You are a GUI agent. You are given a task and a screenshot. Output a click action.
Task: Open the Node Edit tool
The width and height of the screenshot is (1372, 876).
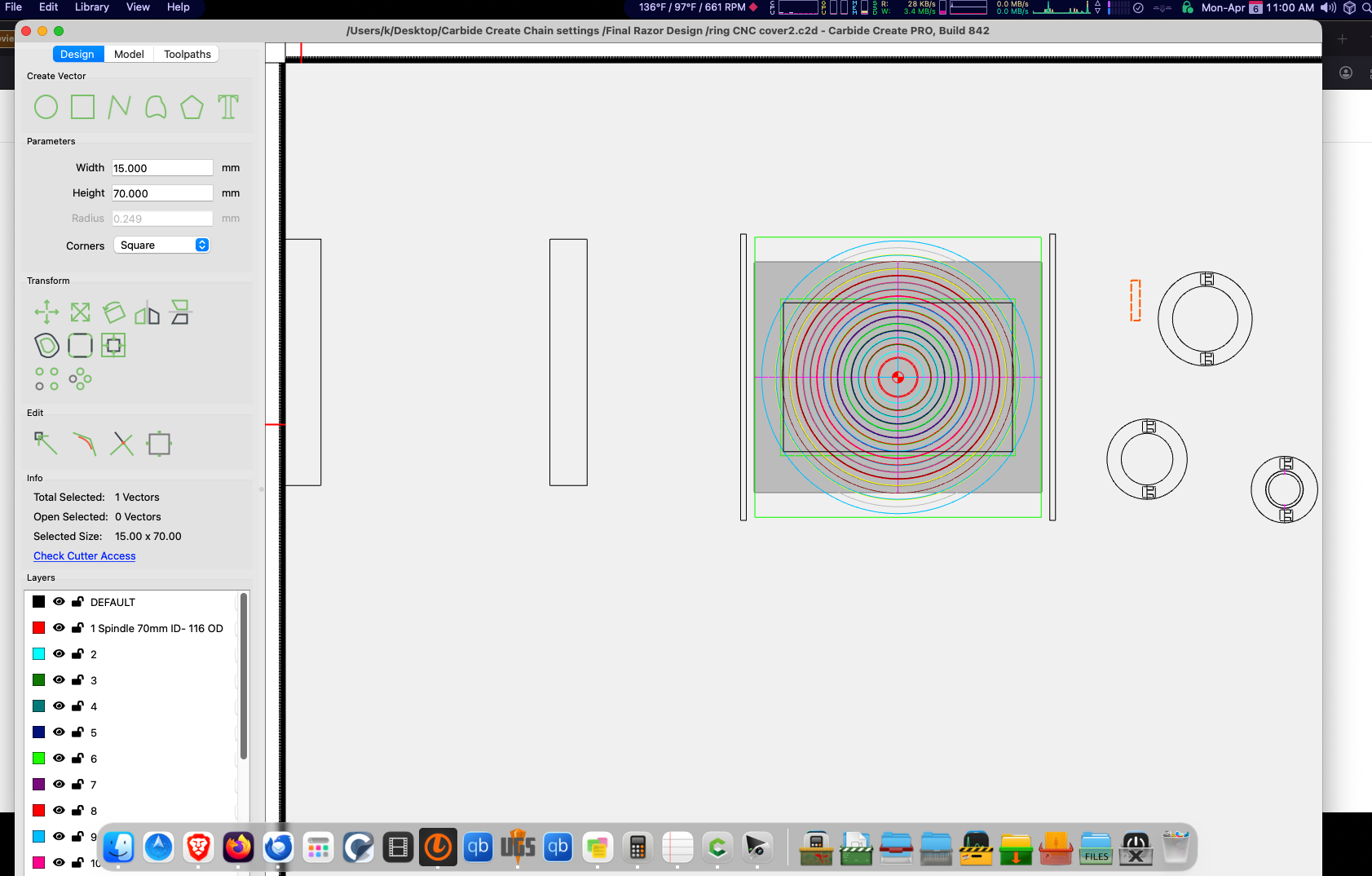coord(46,443)
